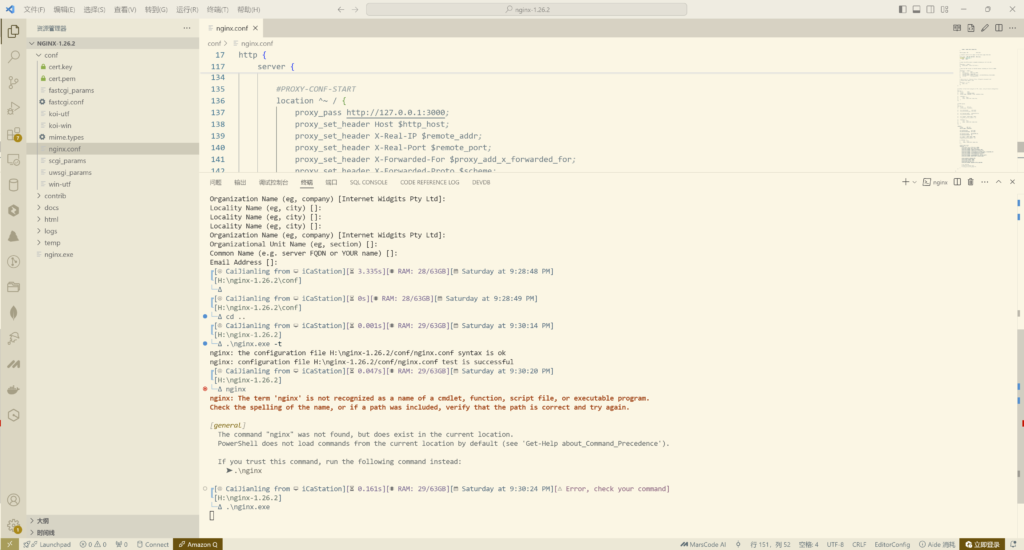1024x550 pixels.
Task: Open the Remote Explorer activity icon
Action: (x=13, y=159)
